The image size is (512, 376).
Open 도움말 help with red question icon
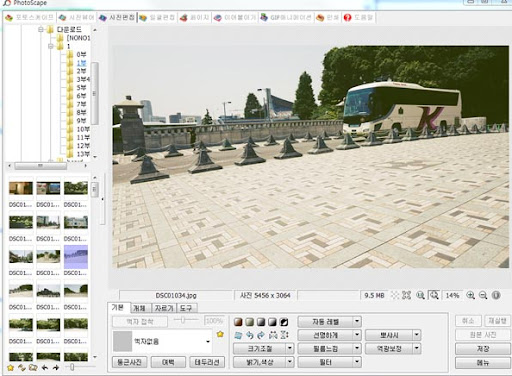358,17
